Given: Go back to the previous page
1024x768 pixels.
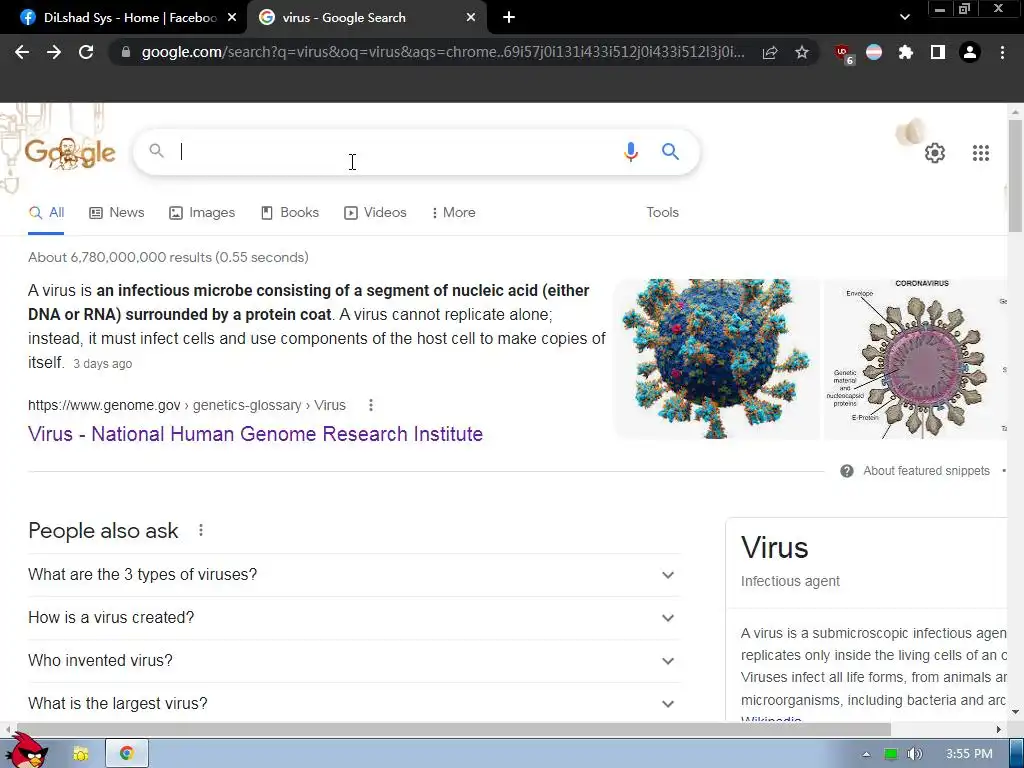Looking at the screenshot, I should pos(22,52).
